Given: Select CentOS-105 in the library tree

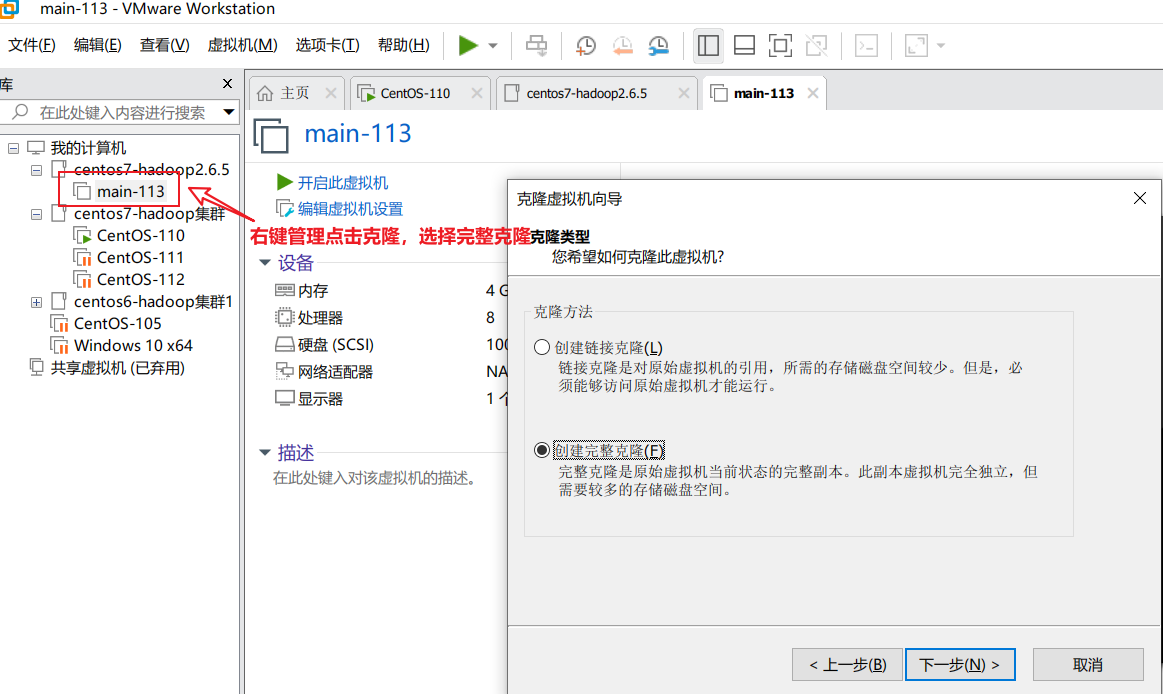Looking at the screenshot, I should point(117,324).
